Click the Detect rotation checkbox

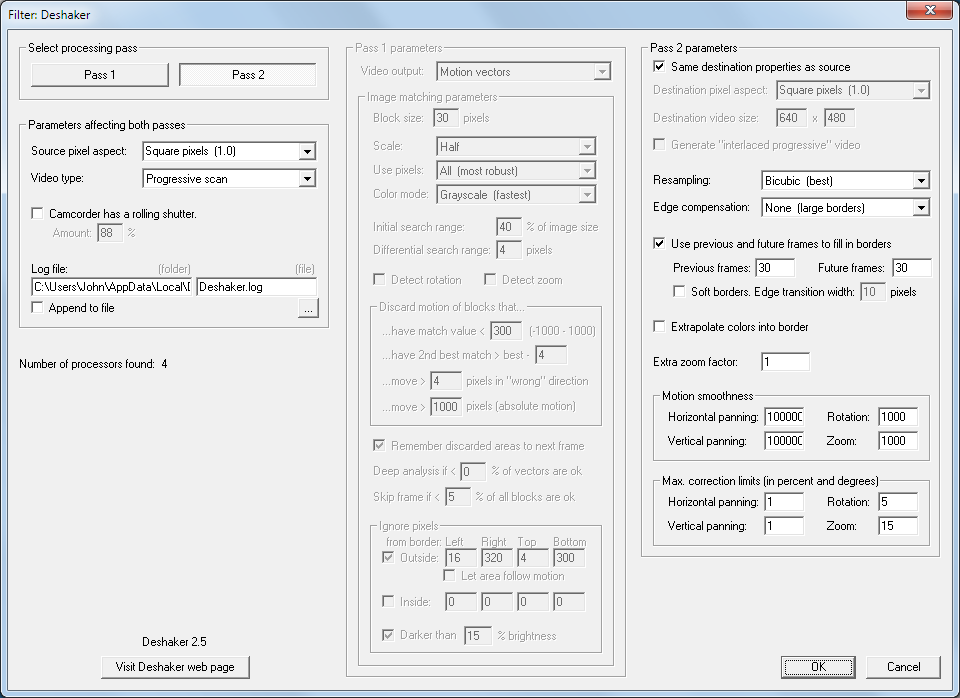tap(379, 279)
